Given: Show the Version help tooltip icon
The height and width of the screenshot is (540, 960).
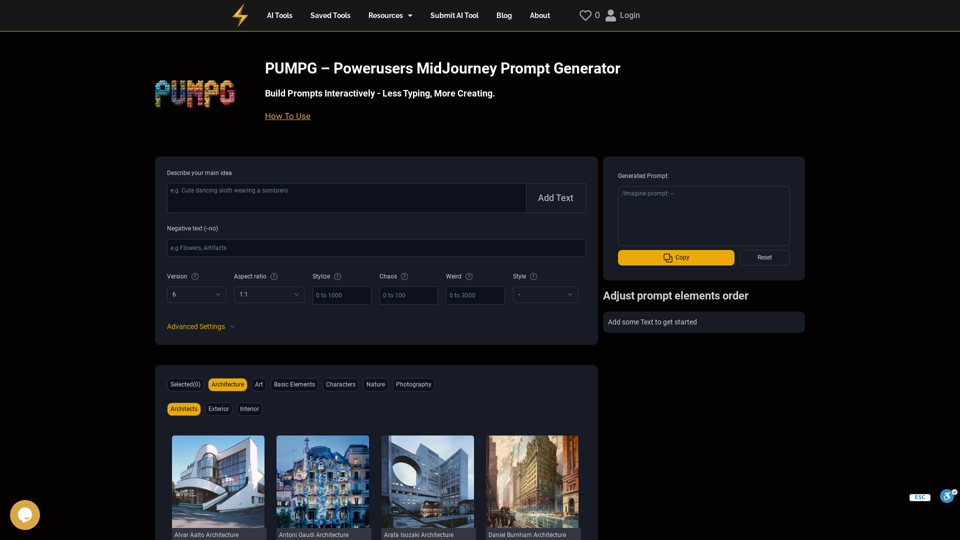Looking at the screenshot, I should click(195, 277).
